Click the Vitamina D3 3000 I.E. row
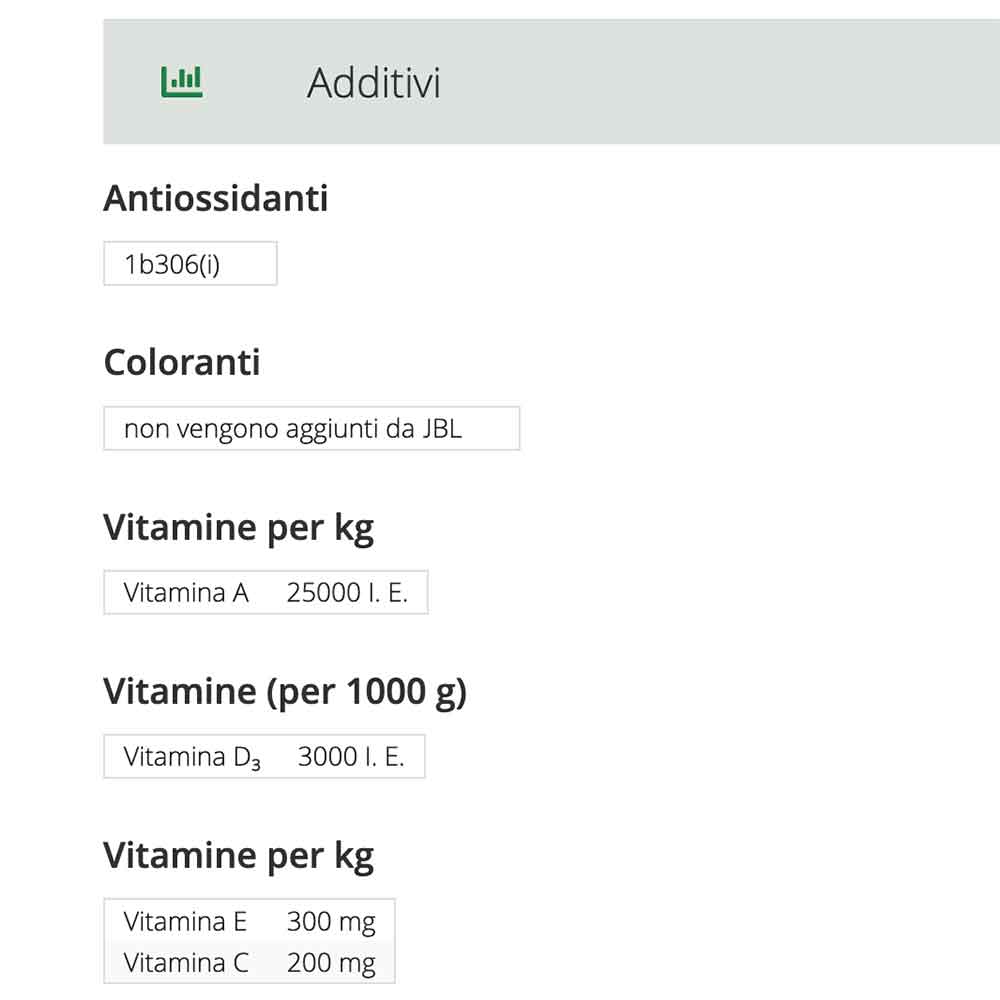This screenshot has height=1000, width=1000. point(264,756)
